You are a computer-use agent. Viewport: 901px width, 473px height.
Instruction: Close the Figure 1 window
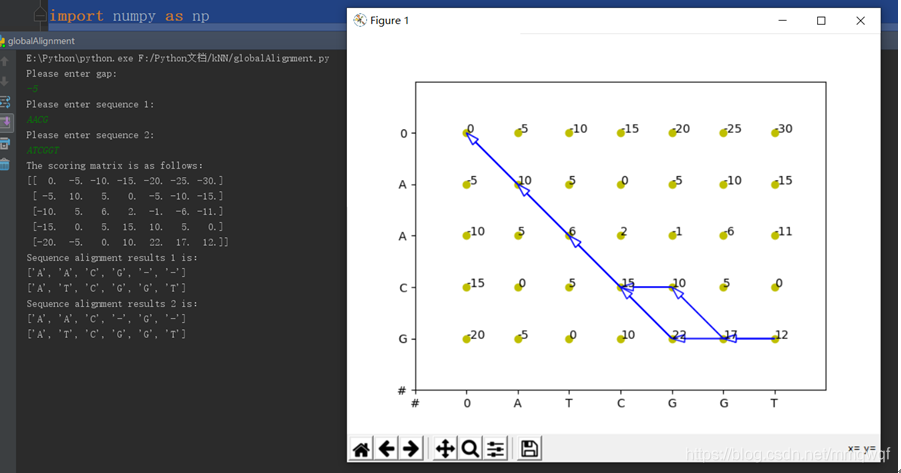point(860,21)
